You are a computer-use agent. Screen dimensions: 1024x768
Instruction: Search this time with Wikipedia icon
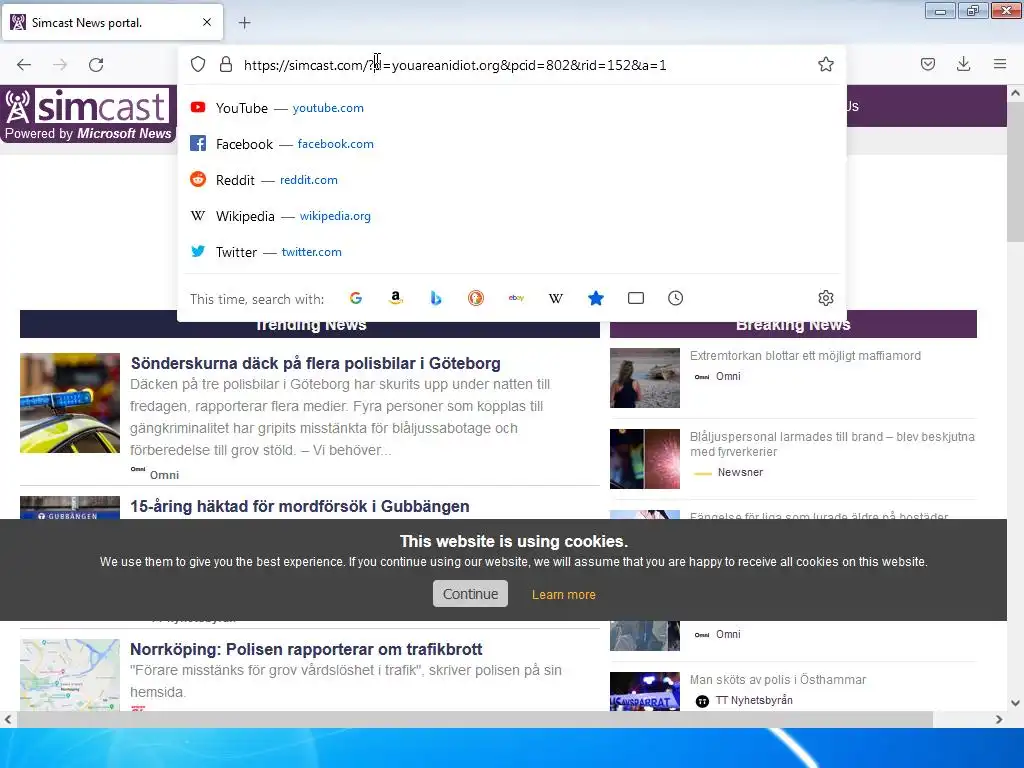[x=556, y=298]
